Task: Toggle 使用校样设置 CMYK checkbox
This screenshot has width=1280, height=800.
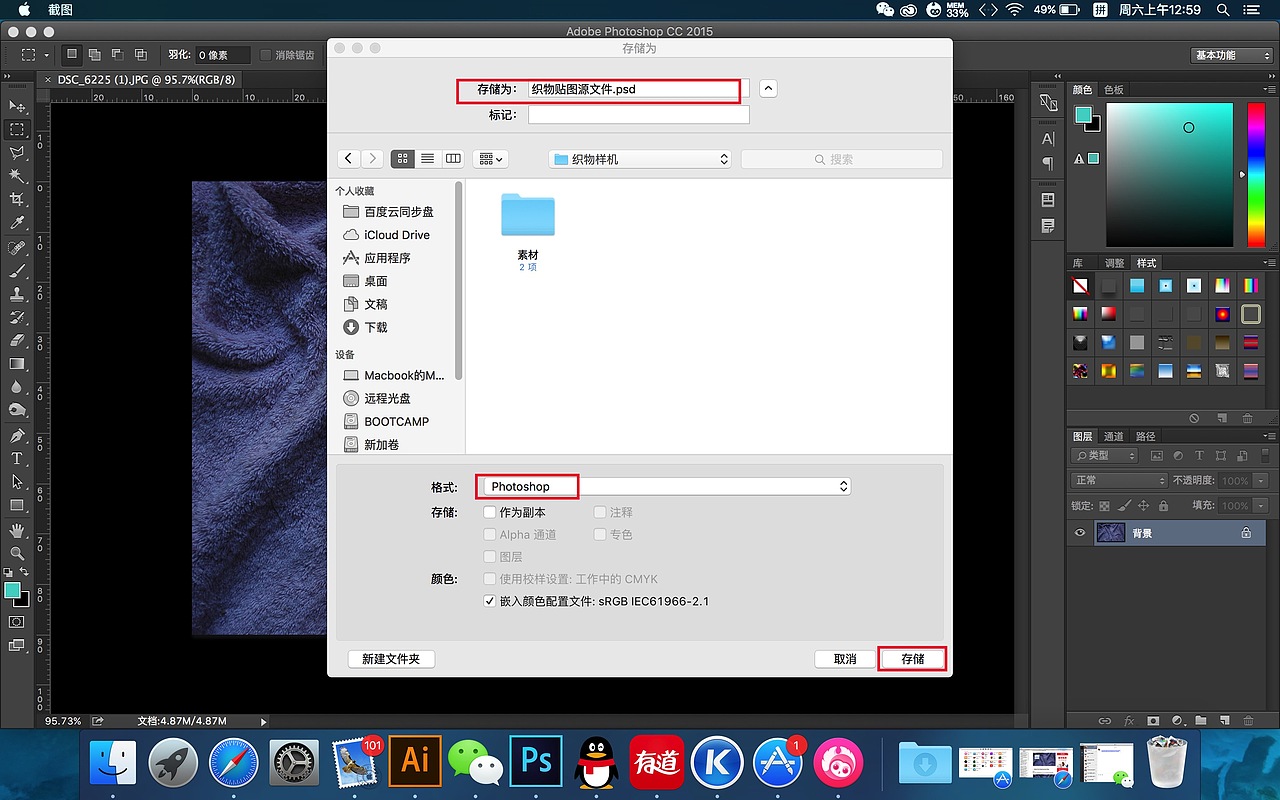Action: (x=490, y=579)
